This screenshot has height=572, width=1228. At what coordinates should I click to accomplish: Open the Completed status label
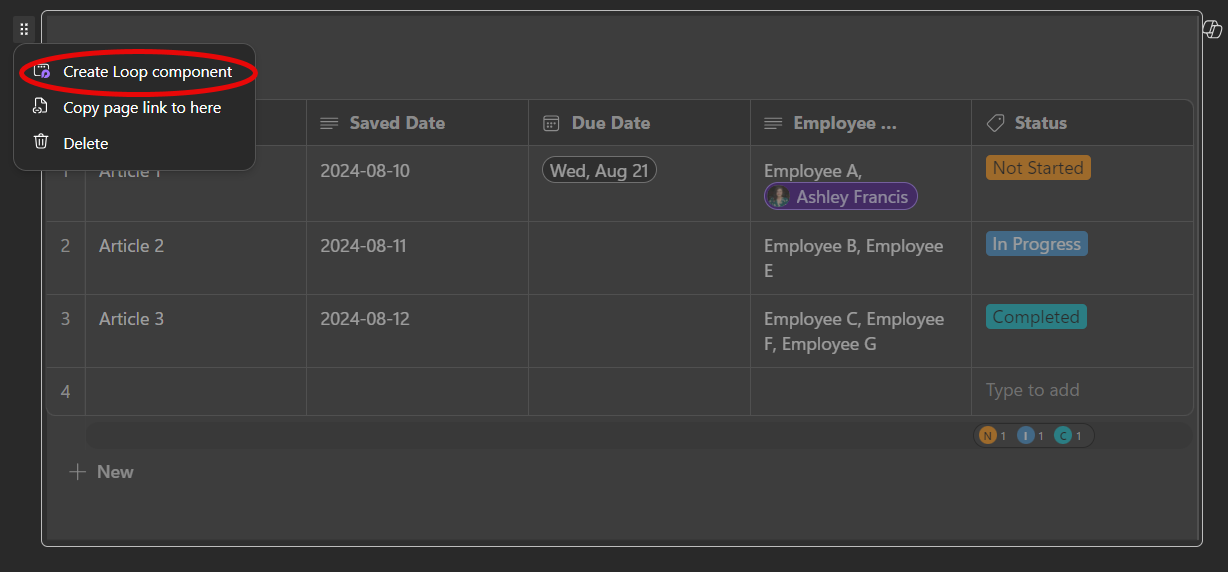(x=1036, y=317)
